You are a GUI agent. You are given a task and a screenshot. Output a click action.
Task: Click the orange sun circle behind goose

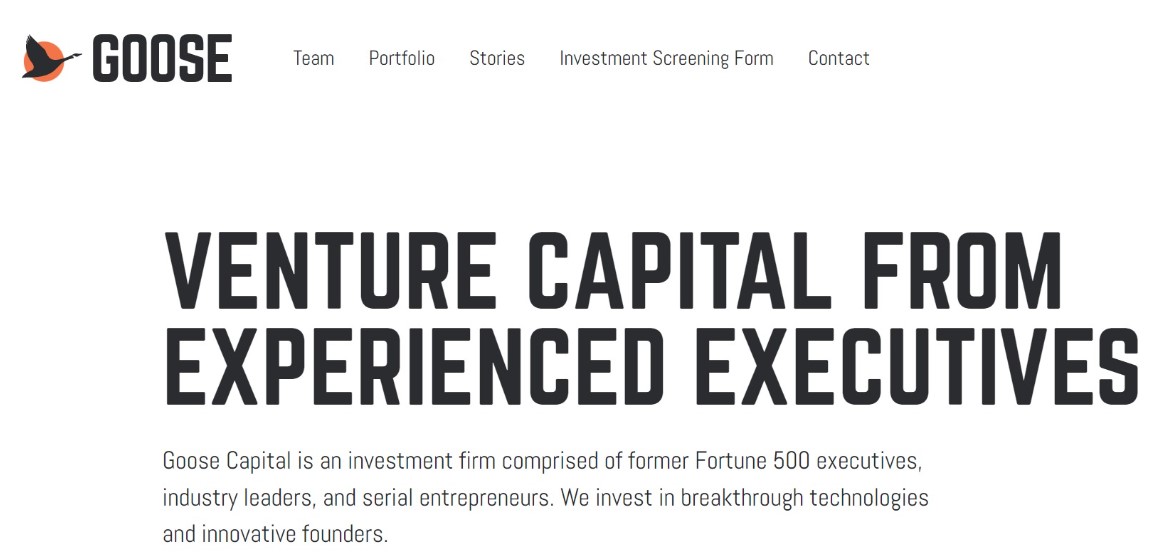[x=39, y=68]
